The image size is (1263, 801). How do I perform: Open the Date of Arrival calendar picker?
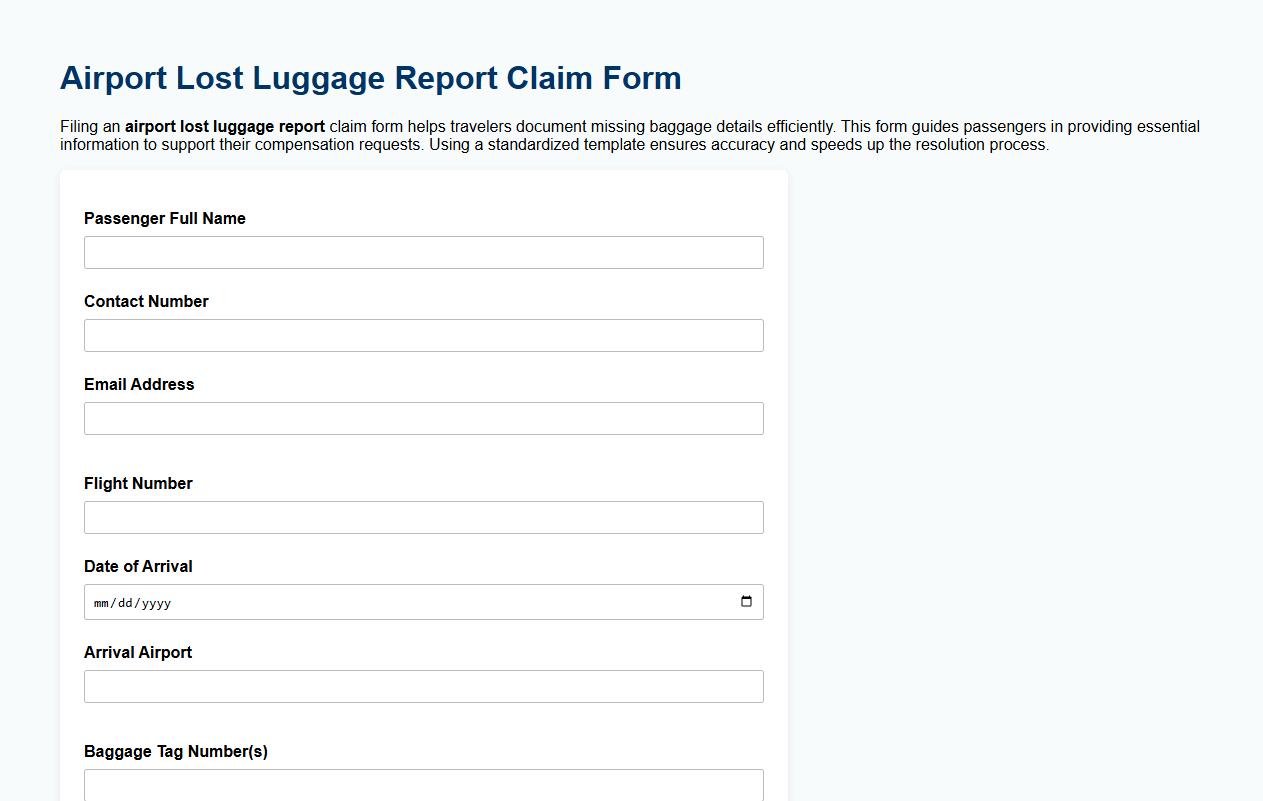746,602
